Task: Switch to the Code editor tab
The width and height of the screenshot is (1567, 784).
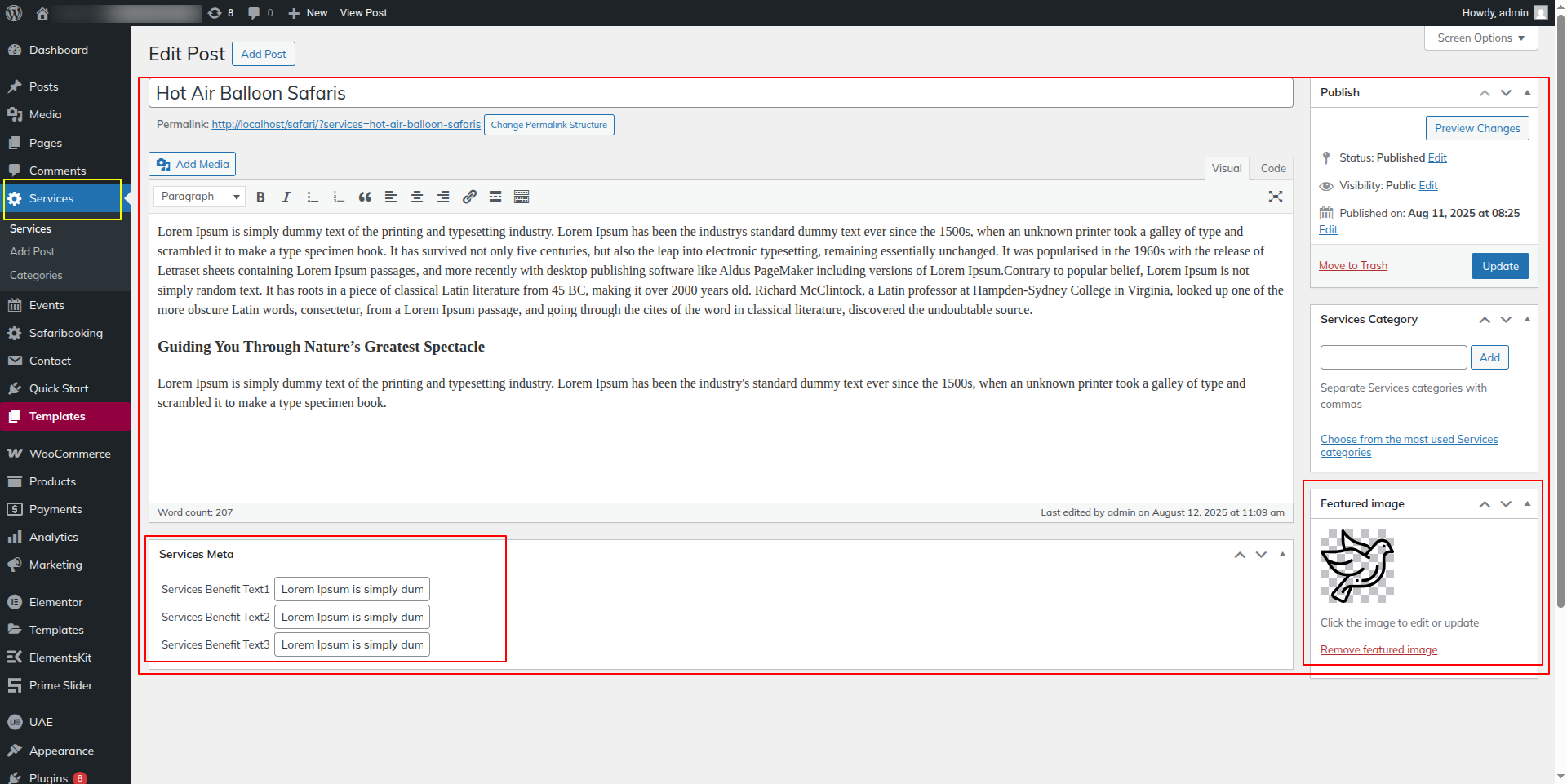Action: click(1272, 169)
